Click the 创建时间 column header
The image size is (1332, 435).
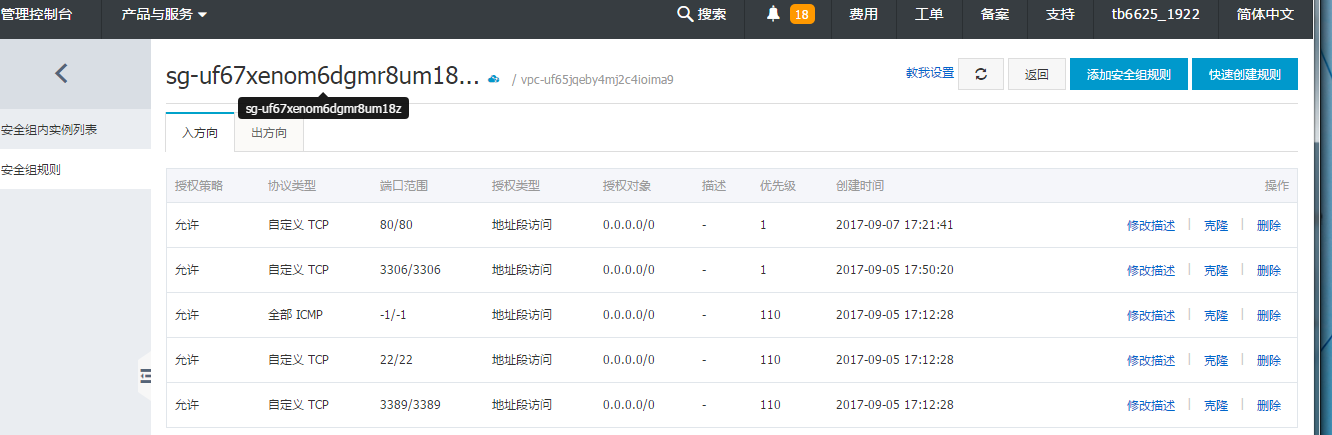click(860, 186)
